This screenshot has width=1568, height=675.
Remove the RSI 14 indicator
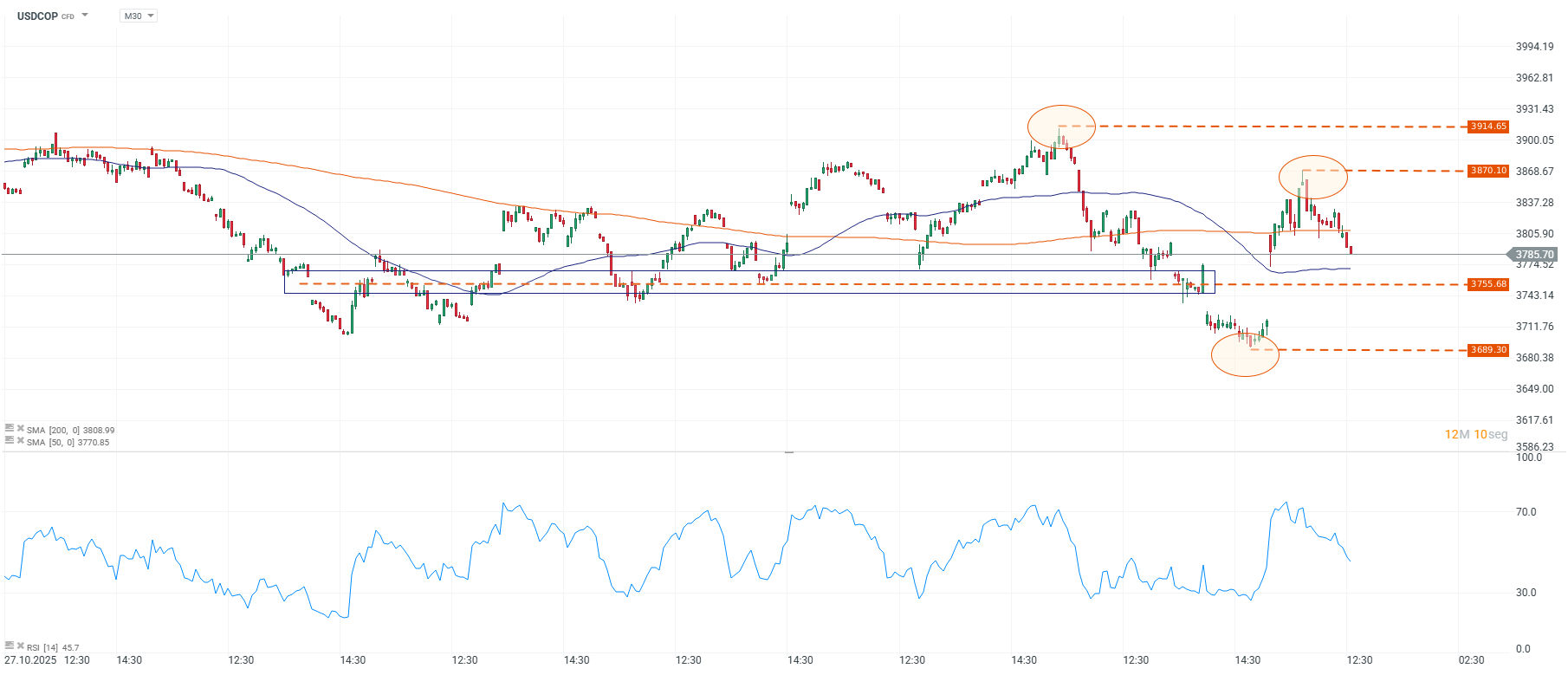coord(20,646)
